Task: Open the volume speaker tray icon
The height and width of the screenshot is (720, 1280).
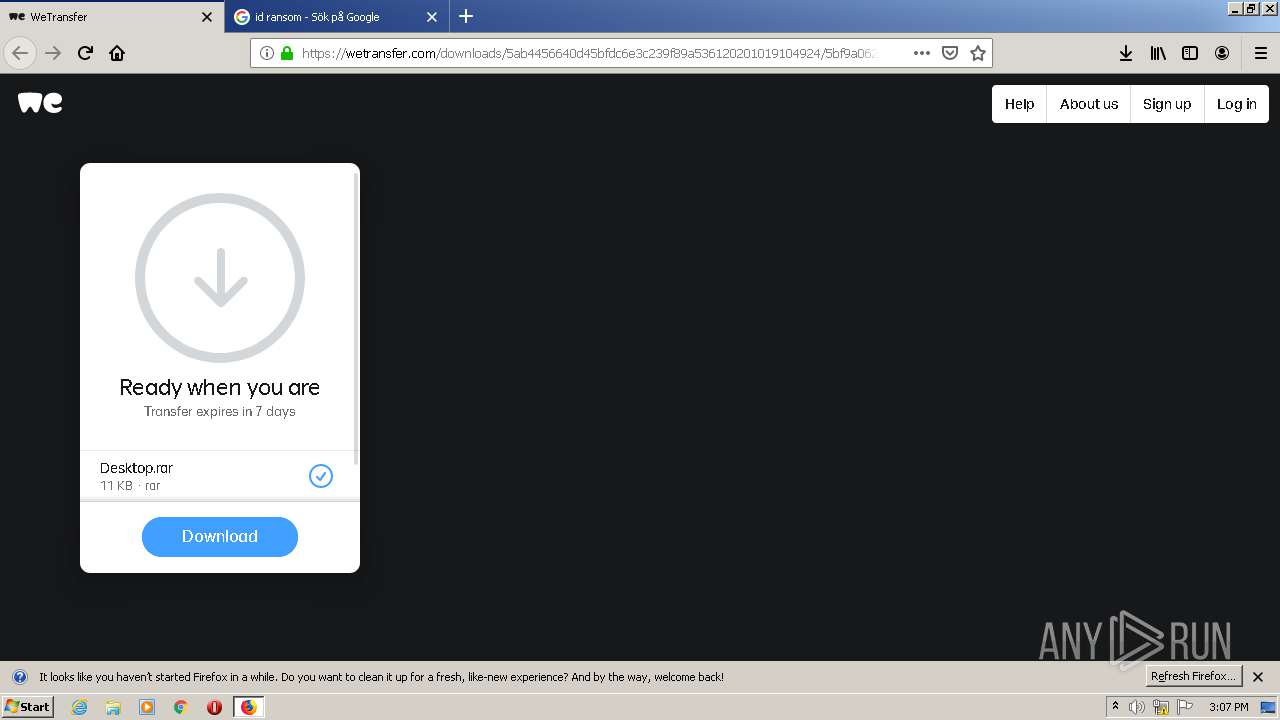Action: [x=1137, y=707]
